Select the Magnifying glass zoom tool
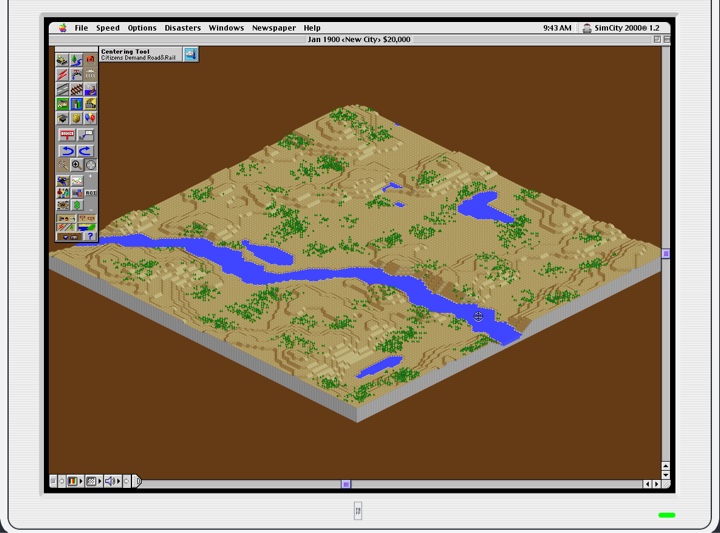The image size is (720, 533). point(76,165)
